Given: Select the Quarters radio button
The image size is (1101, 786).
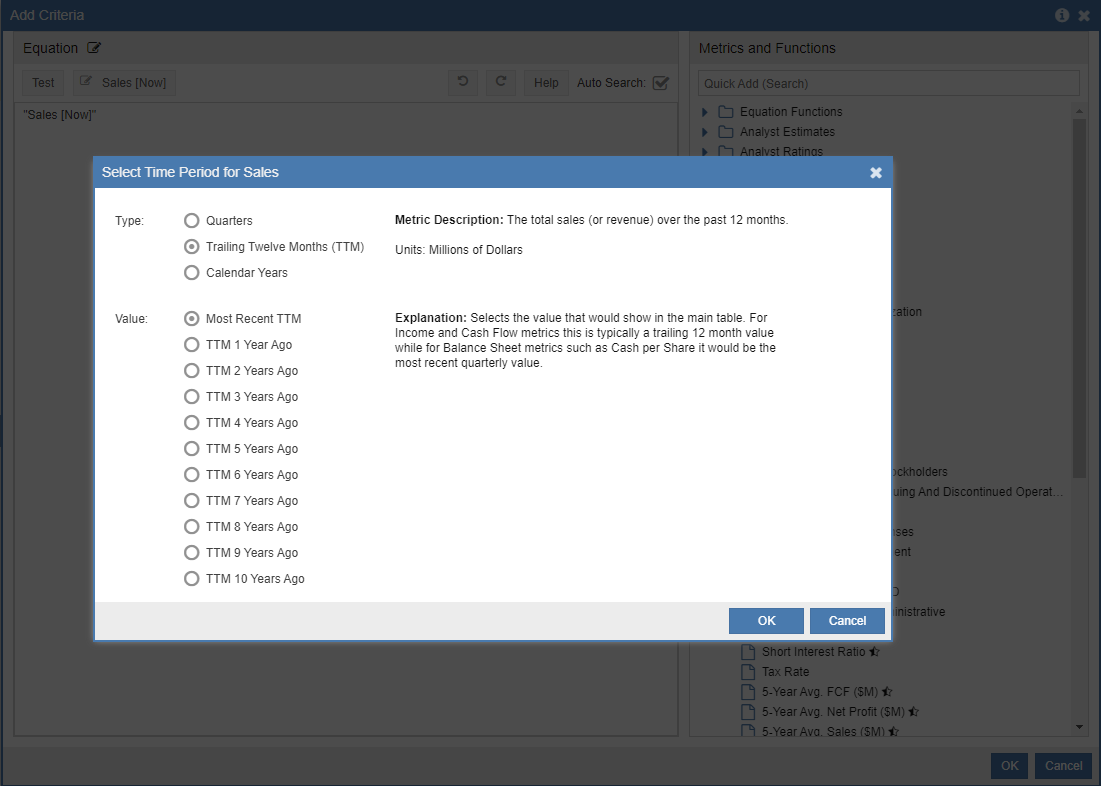Looking at the screenshot, I should pyautogui.click(x=192, y=221).
